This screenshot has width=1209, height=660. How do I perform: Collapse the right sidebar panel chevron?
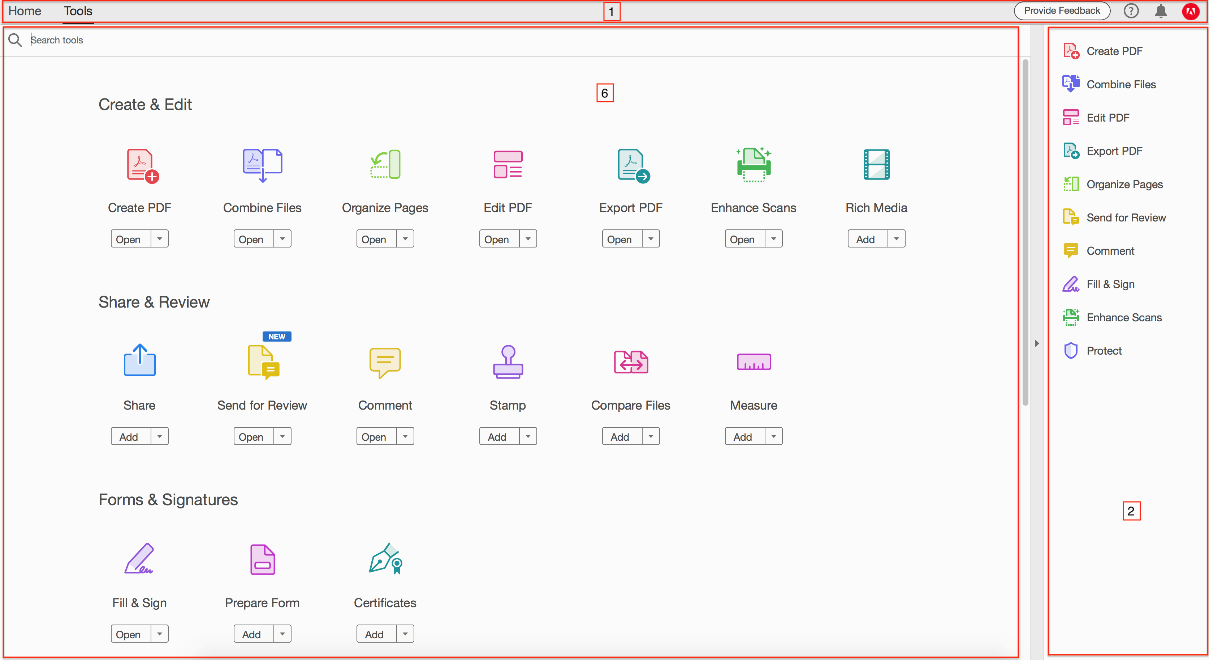[x=1035, y=342]
